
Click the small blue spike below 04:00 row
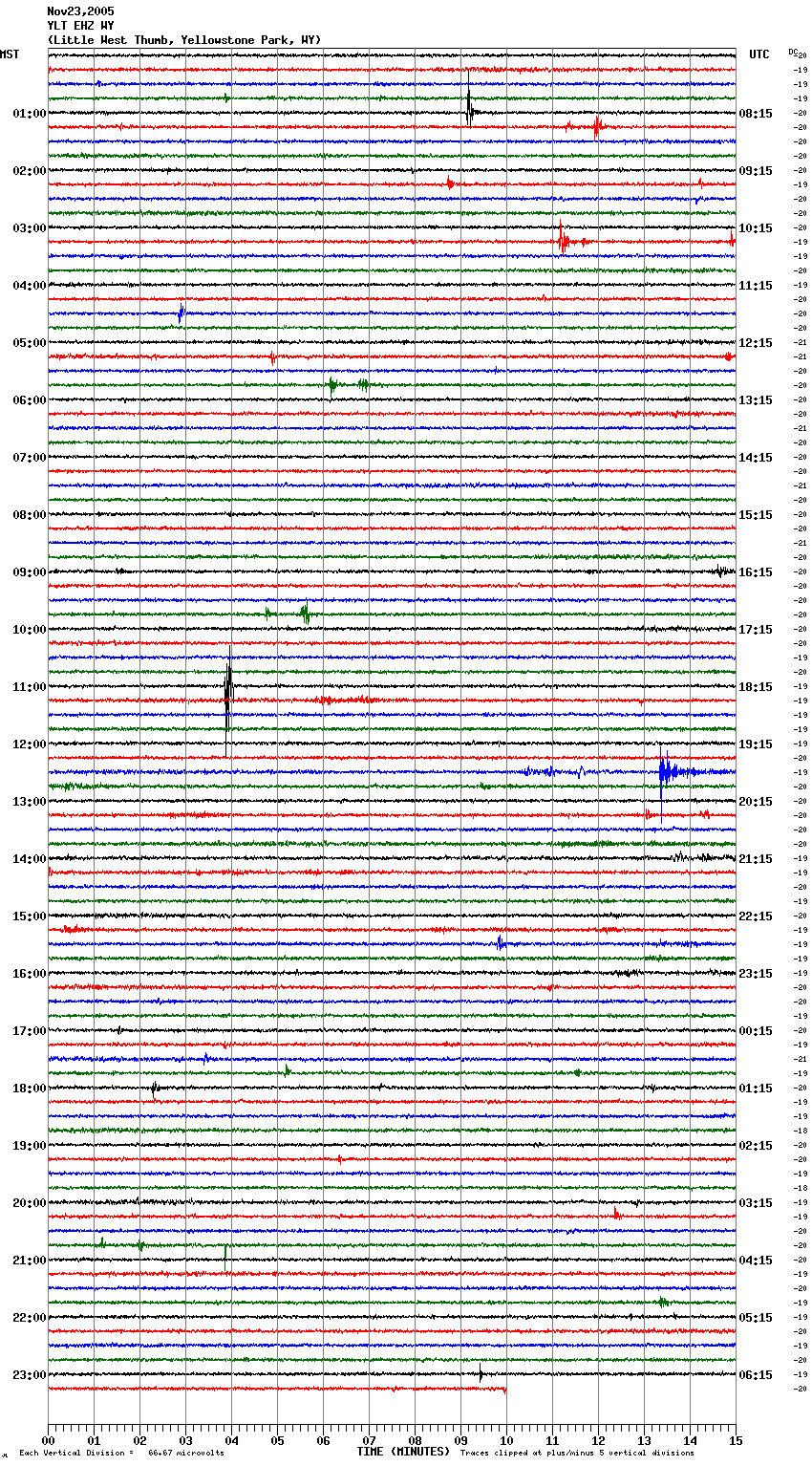[181, 313]
